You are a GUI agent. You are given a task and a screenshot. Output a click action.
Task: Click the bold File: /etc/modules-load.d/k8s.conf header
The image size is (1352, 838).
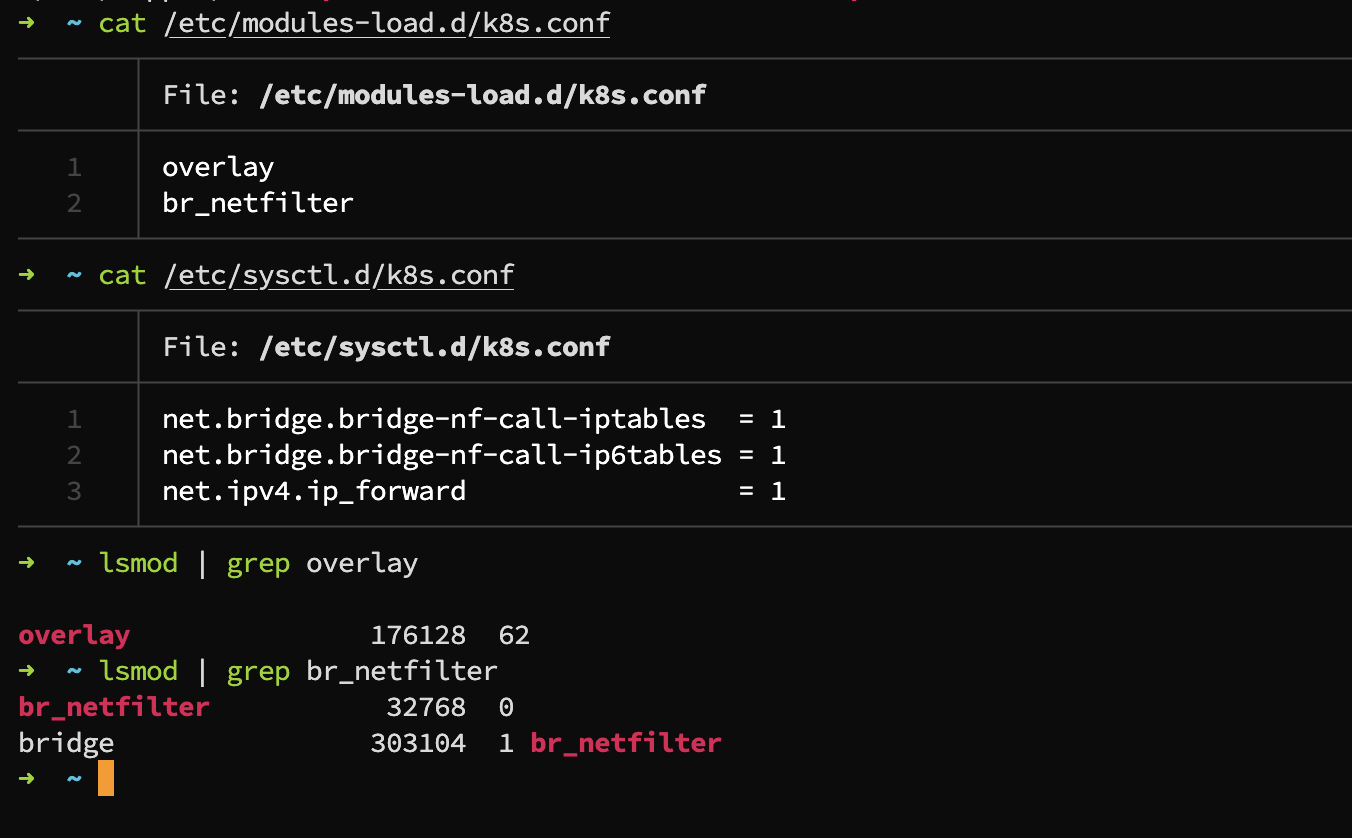[434, 95]
